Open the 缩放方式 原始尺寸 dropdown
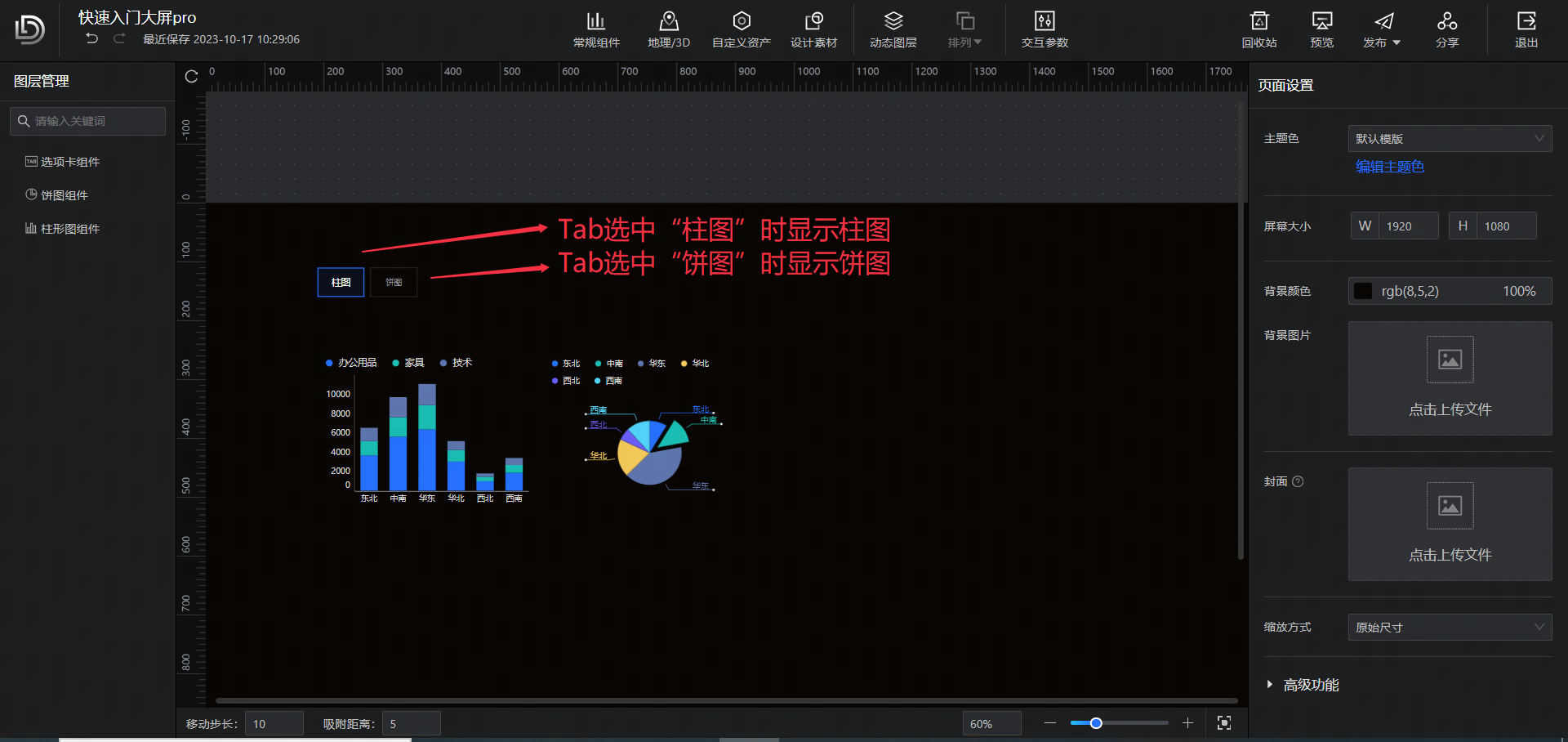This screenshot has width=1568, height=742. (1449, 628)
